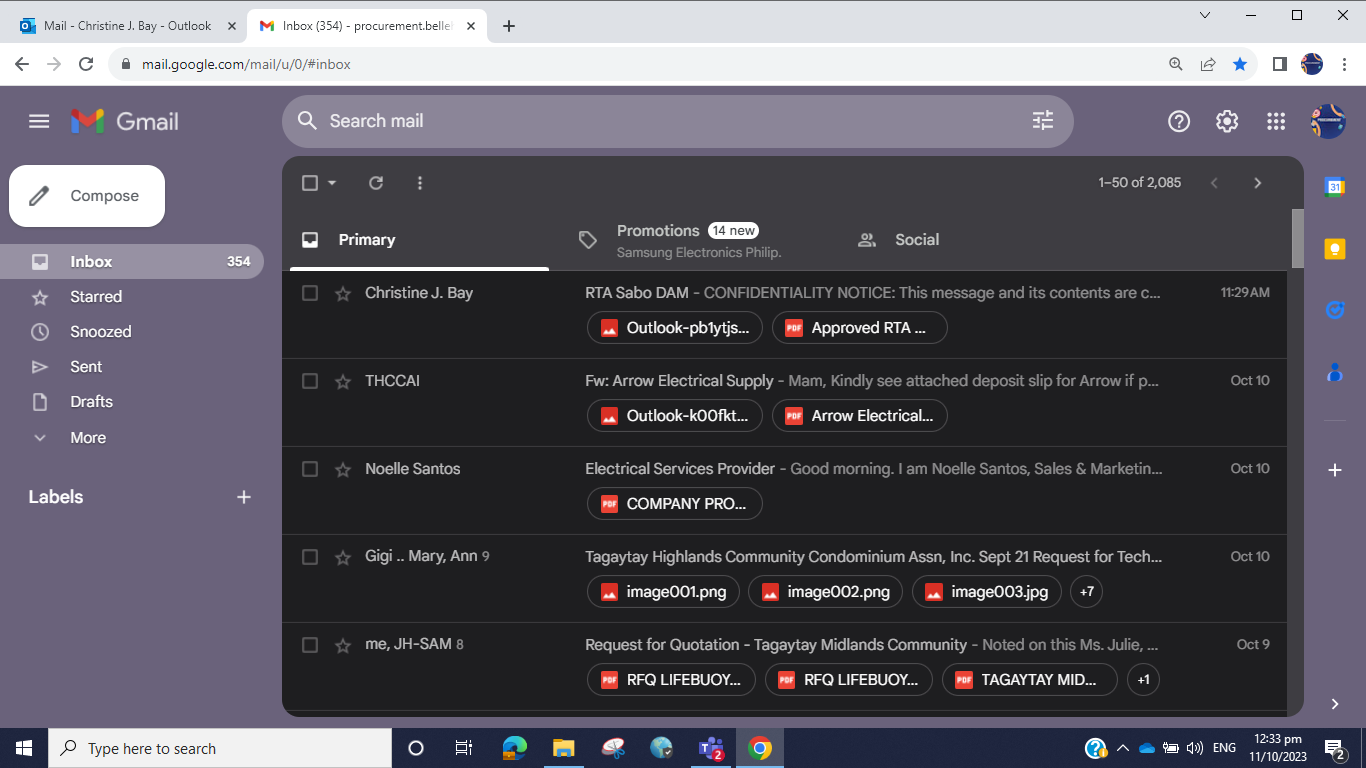Open Gmail settings gear icon
This screenshot has width=1366, height=768.
pos(1227,121)
